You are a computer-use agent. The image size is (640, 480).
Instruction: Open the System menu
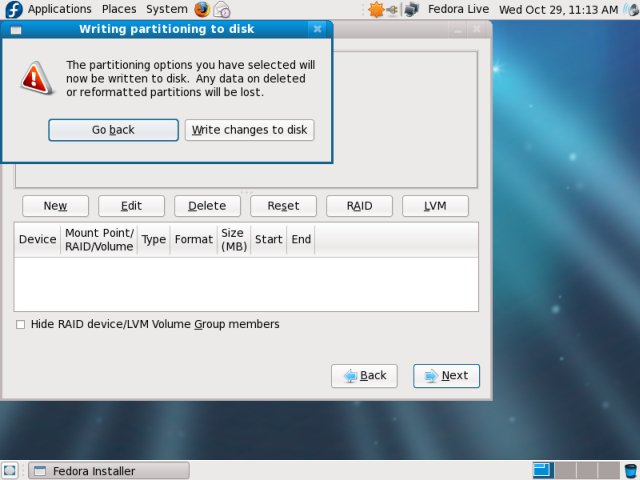pyautogui.click(x=167, y=9)
